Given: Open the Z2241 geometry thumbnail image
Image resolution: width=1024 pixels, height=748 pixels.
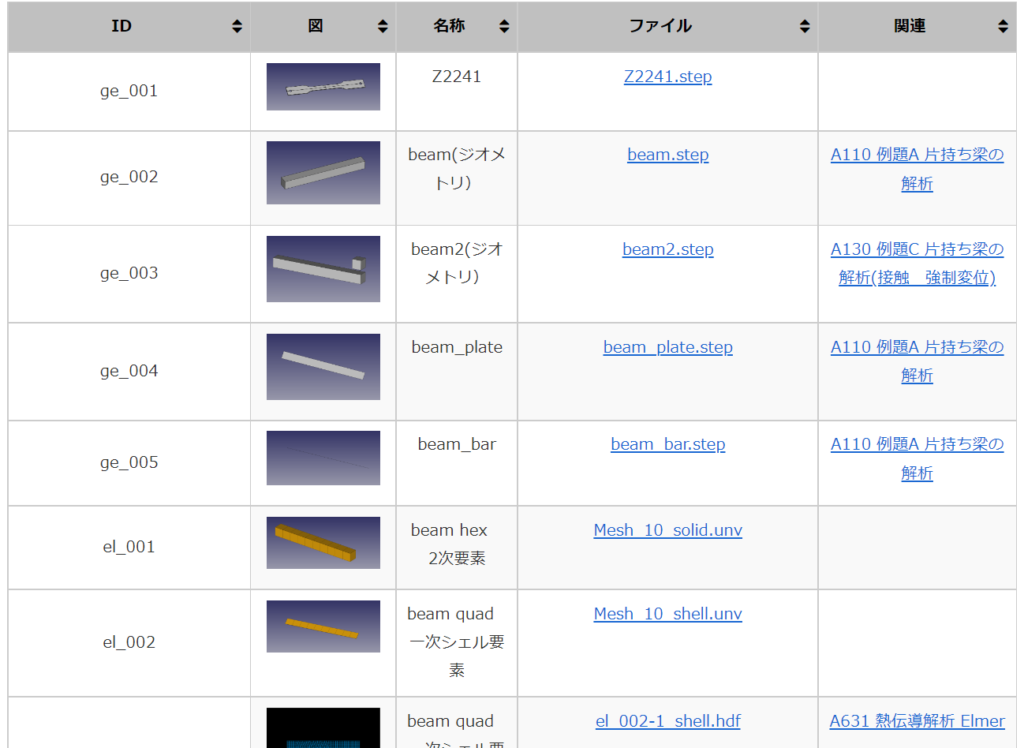Looking at the screenshot, I should (323, 87).
